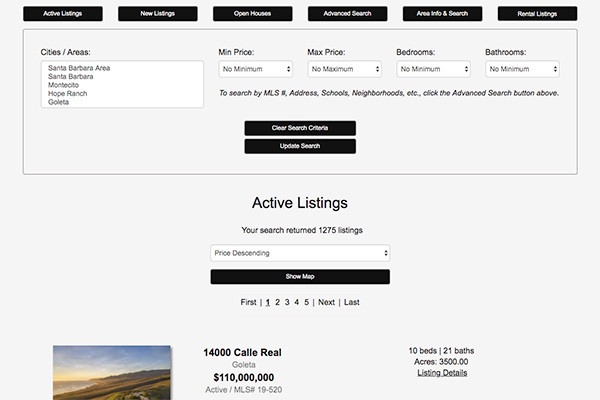
Task: Jump to Last results page
Action: (352, 302)
